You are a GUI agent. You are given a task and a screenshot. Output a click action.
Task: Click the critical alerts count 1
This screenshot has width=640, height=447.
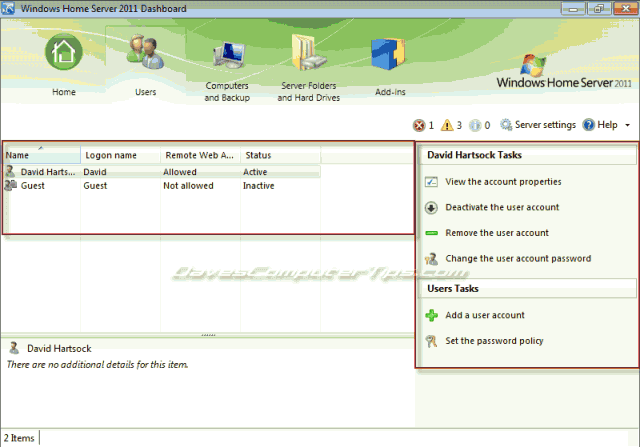431,125
